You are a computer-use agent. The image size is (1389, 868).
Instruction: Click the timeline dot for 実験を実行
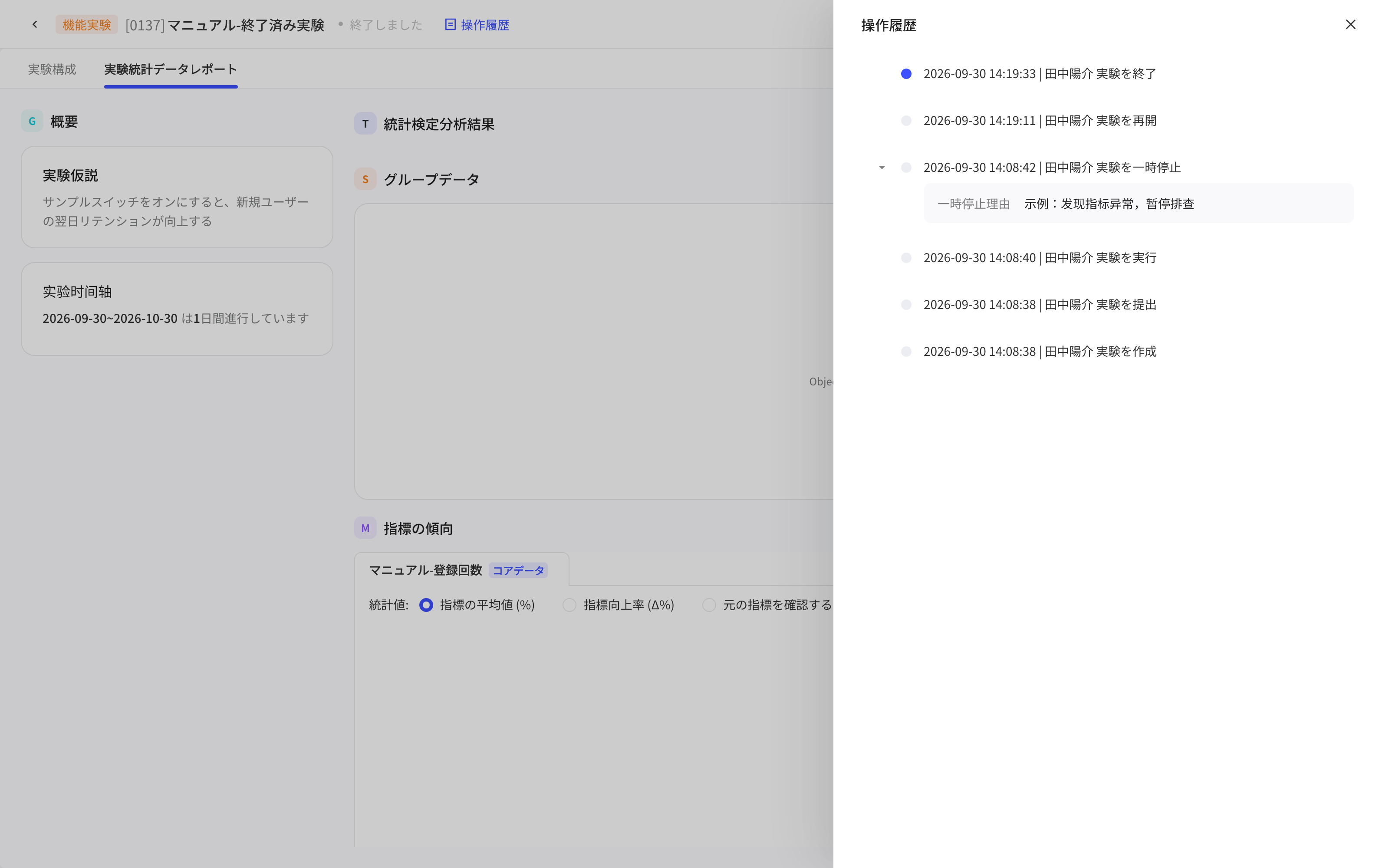point(906,258)
